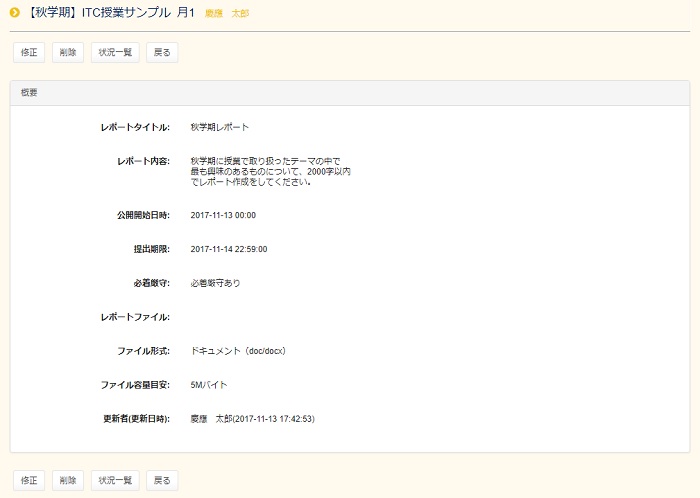Click the orange arrow icon beside course title
700x498 pixels.
pyautogui.click(x=15, y=13)
